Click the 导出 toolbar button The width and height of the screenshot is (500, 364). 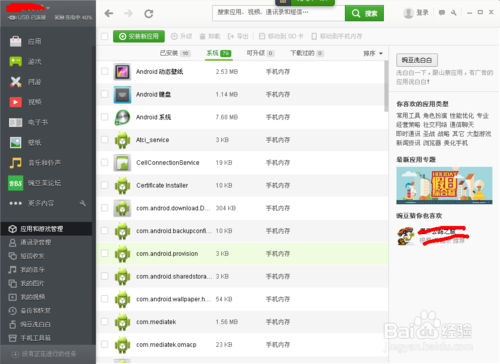238,36
